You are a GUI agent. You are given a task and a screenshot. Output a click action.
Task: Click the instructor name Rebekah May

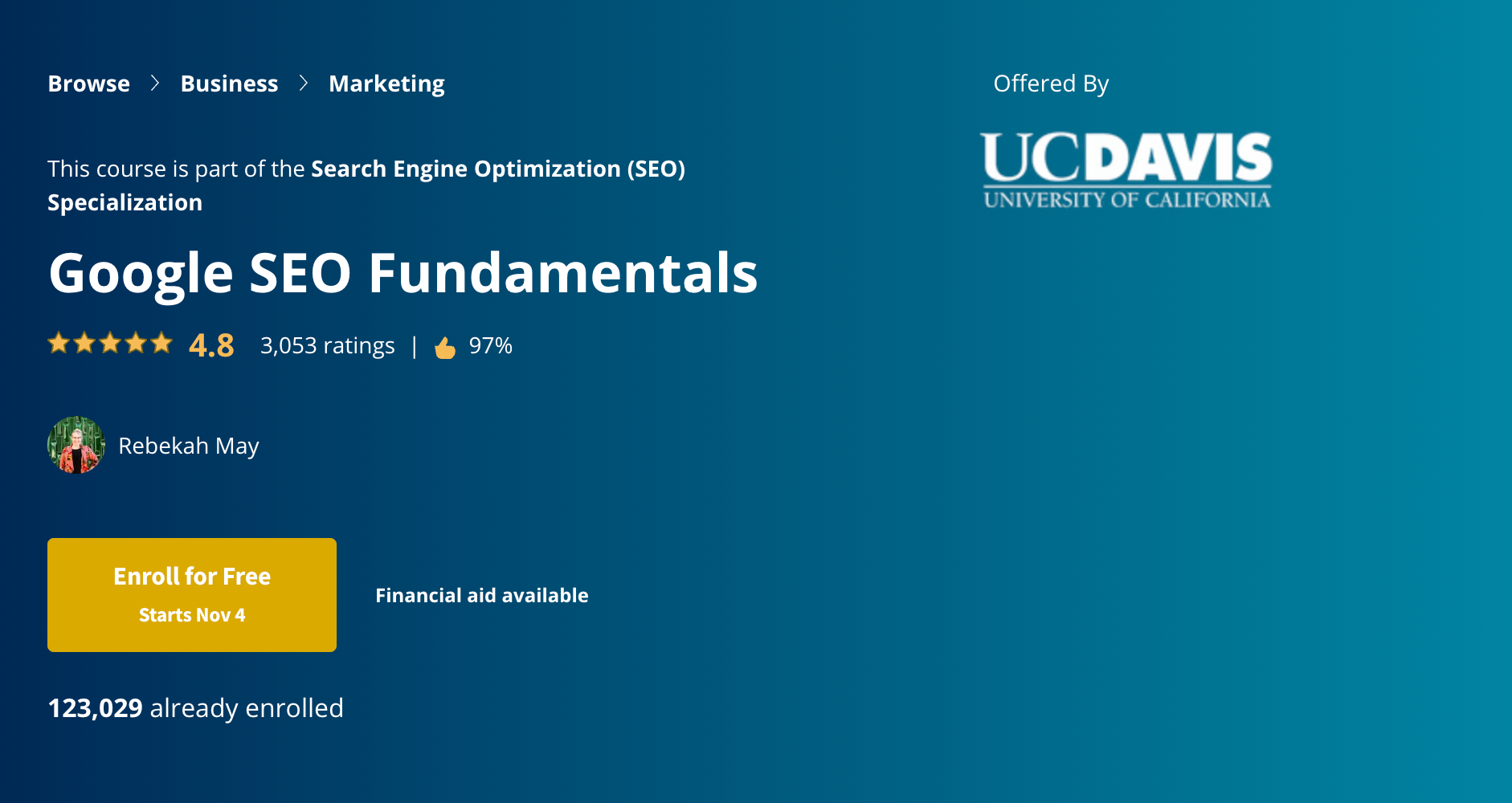coord(189,446)
